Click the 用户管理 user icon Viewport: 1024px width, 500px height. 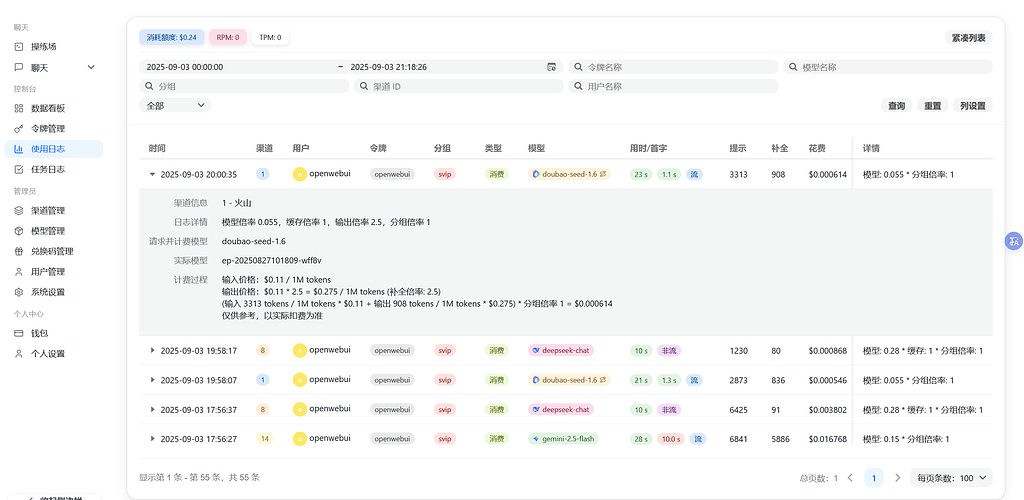19,272
